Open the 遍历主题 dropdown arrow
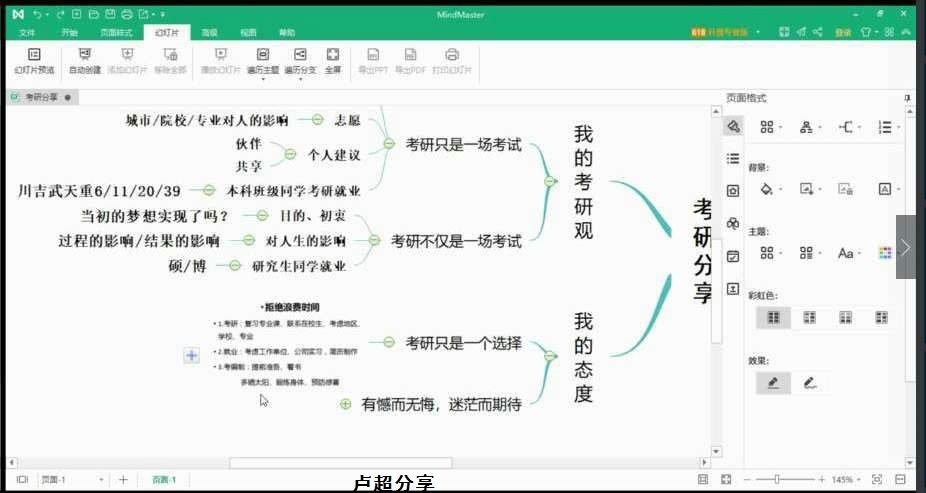 tap(263, 79)
